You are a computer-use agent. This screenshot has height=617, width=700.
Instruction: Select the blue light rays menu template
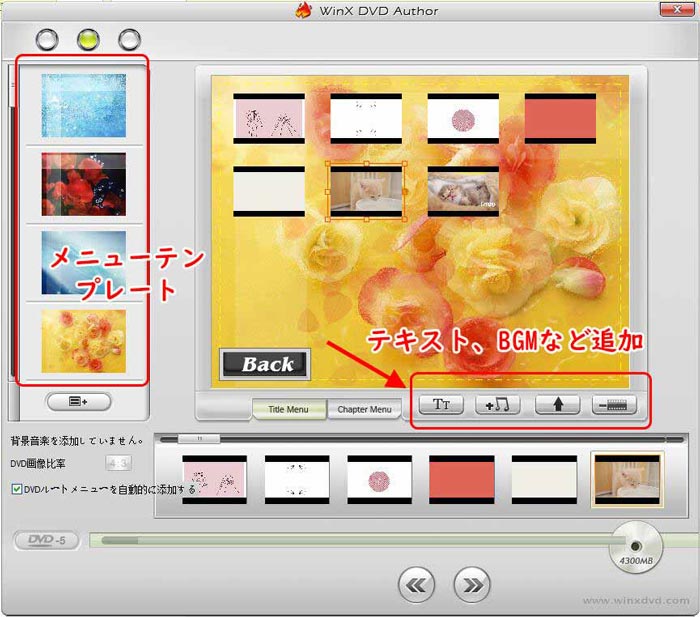84,263
